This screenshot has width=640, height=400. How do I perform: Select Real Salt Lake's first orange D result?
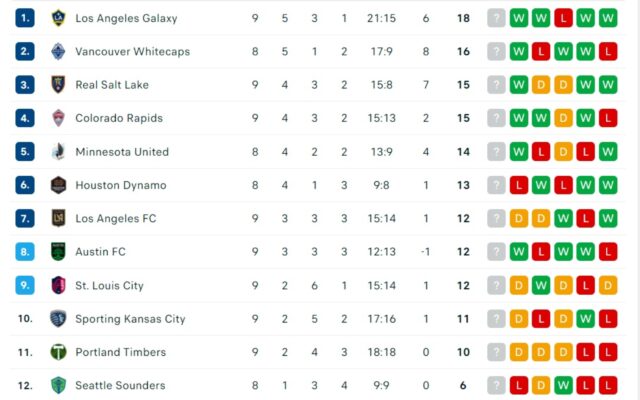(x=541, y=85)
